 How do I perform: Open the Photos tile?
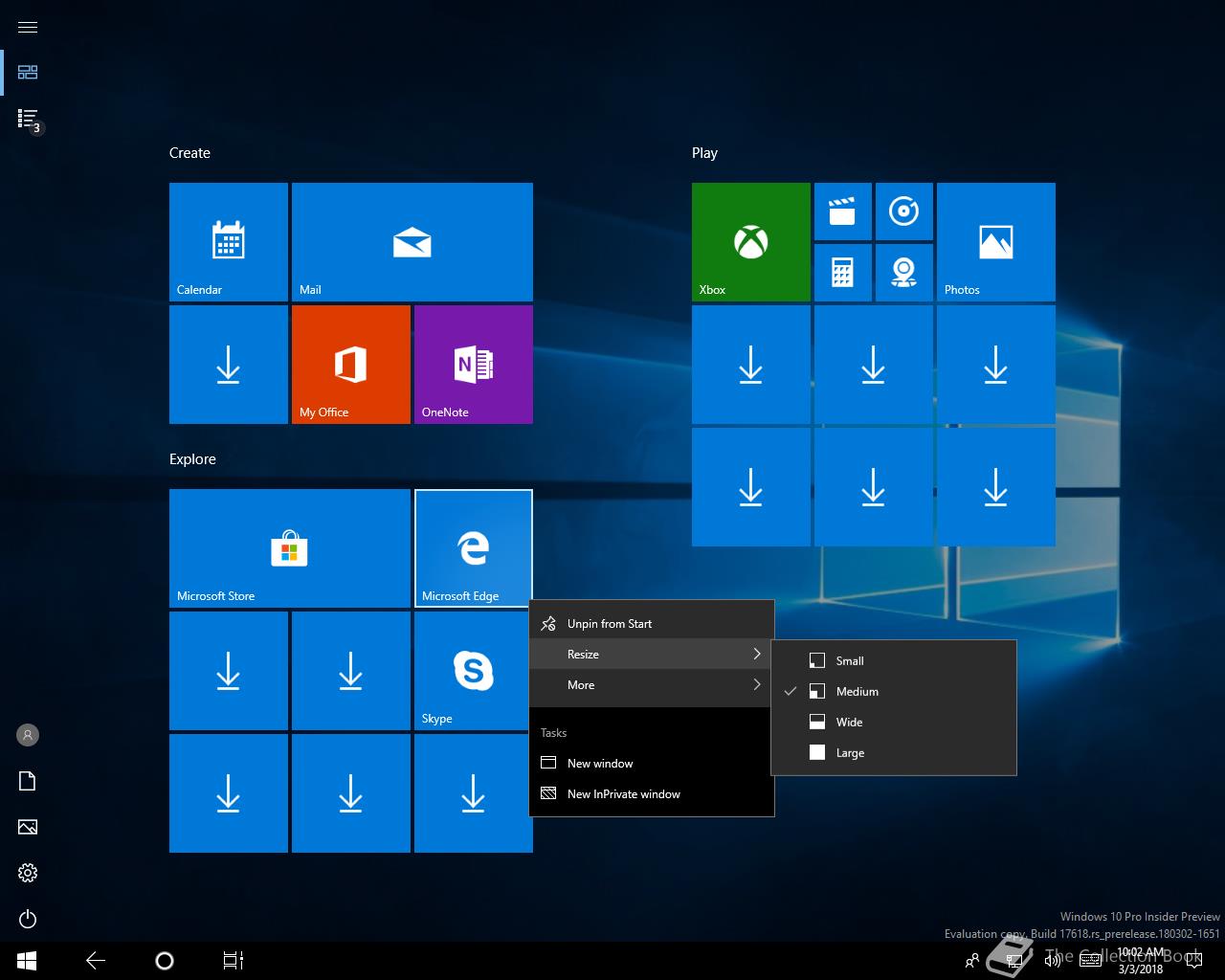coord(996,242)
